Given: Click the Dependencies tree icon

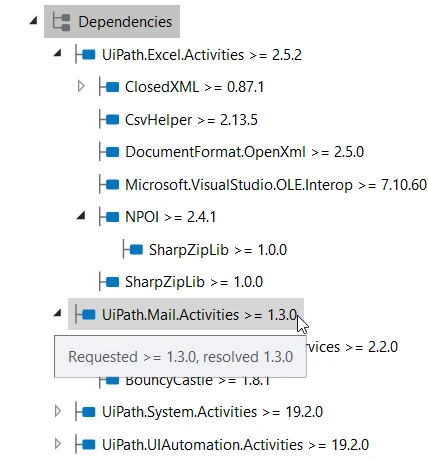Looking at the screenshot, I should click(62, 22).
